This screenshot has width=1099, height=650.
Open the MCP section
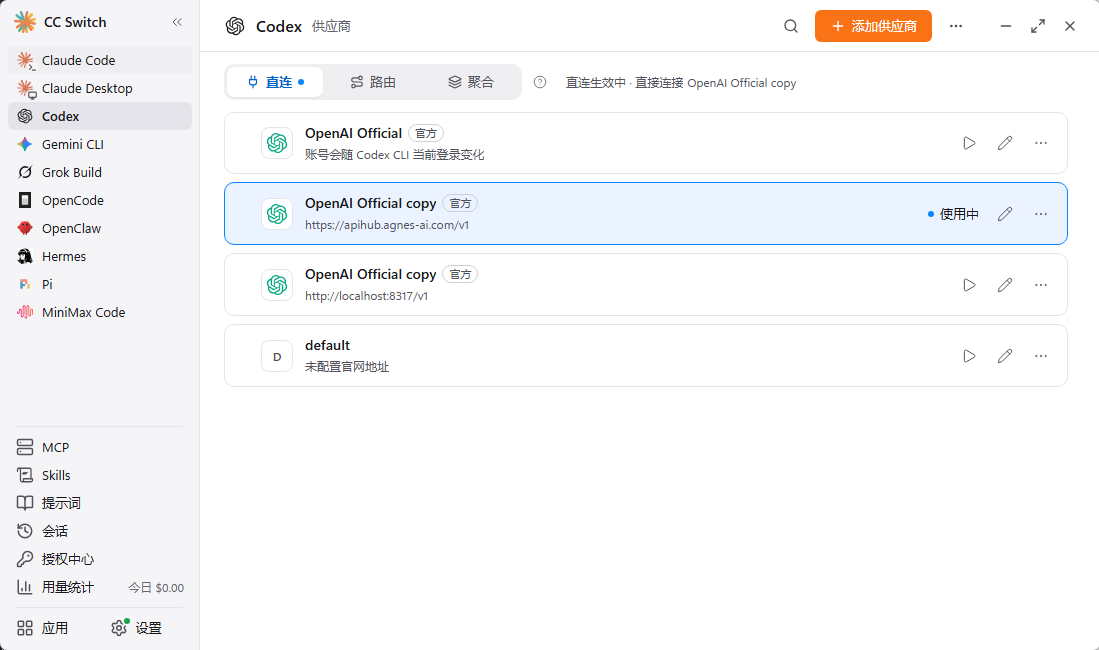click(100, 447)
